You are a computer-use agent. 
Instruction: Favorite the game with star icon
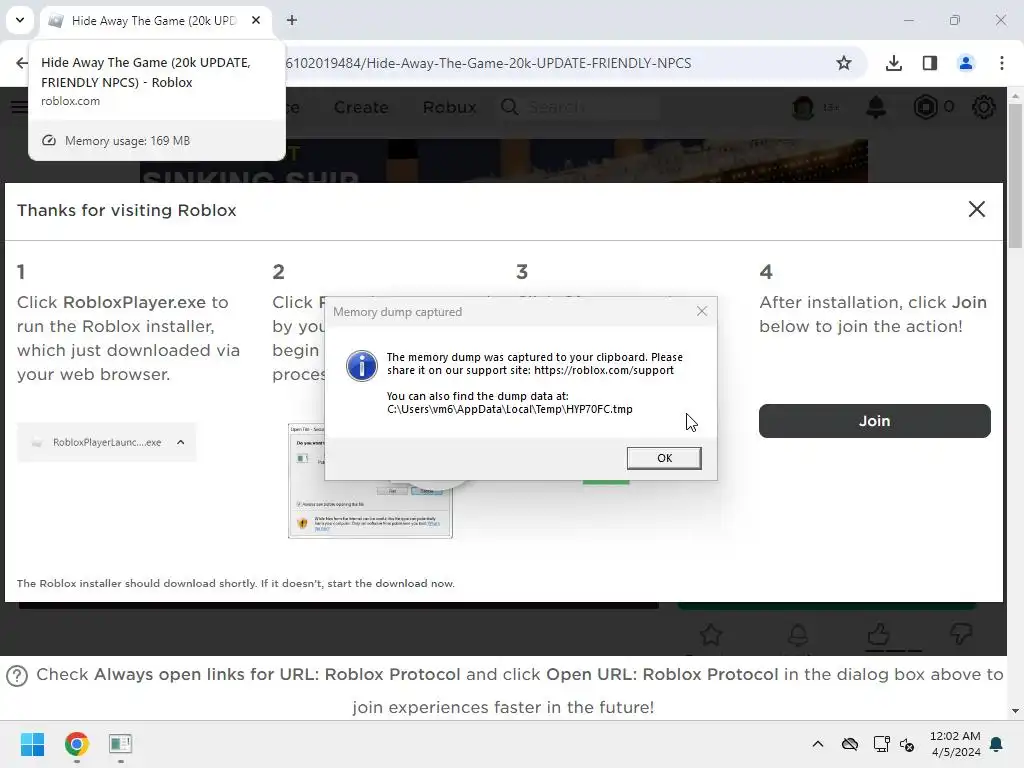pyautogui.click(x=711, y=634)
